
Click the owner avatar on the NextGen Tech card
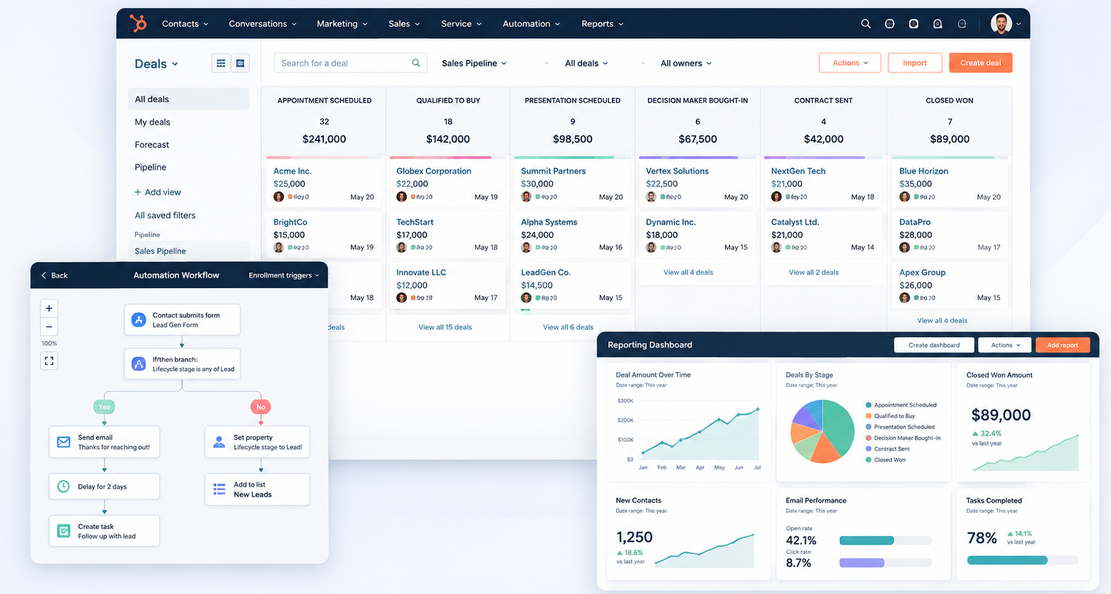776,196
